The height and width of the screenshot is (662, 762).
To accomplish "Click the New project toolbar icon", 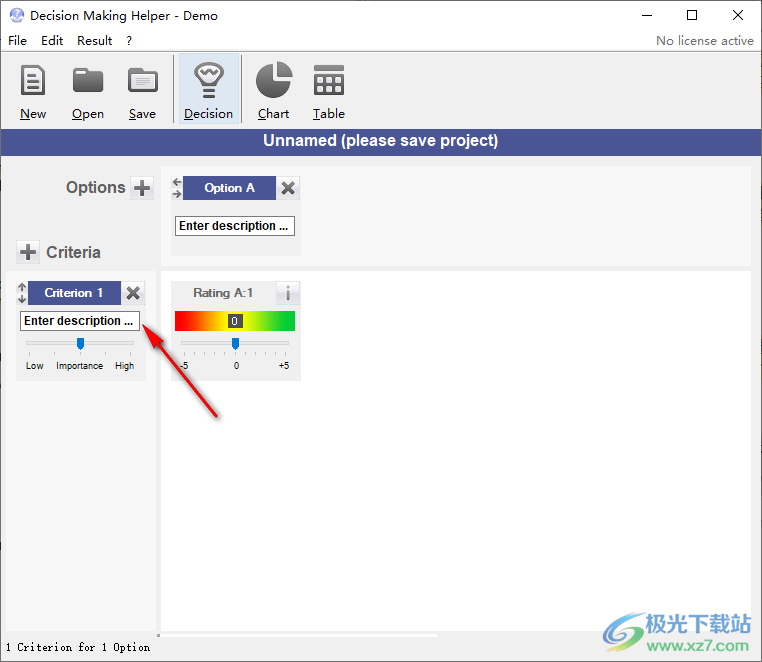I will [x=33, y=90].
